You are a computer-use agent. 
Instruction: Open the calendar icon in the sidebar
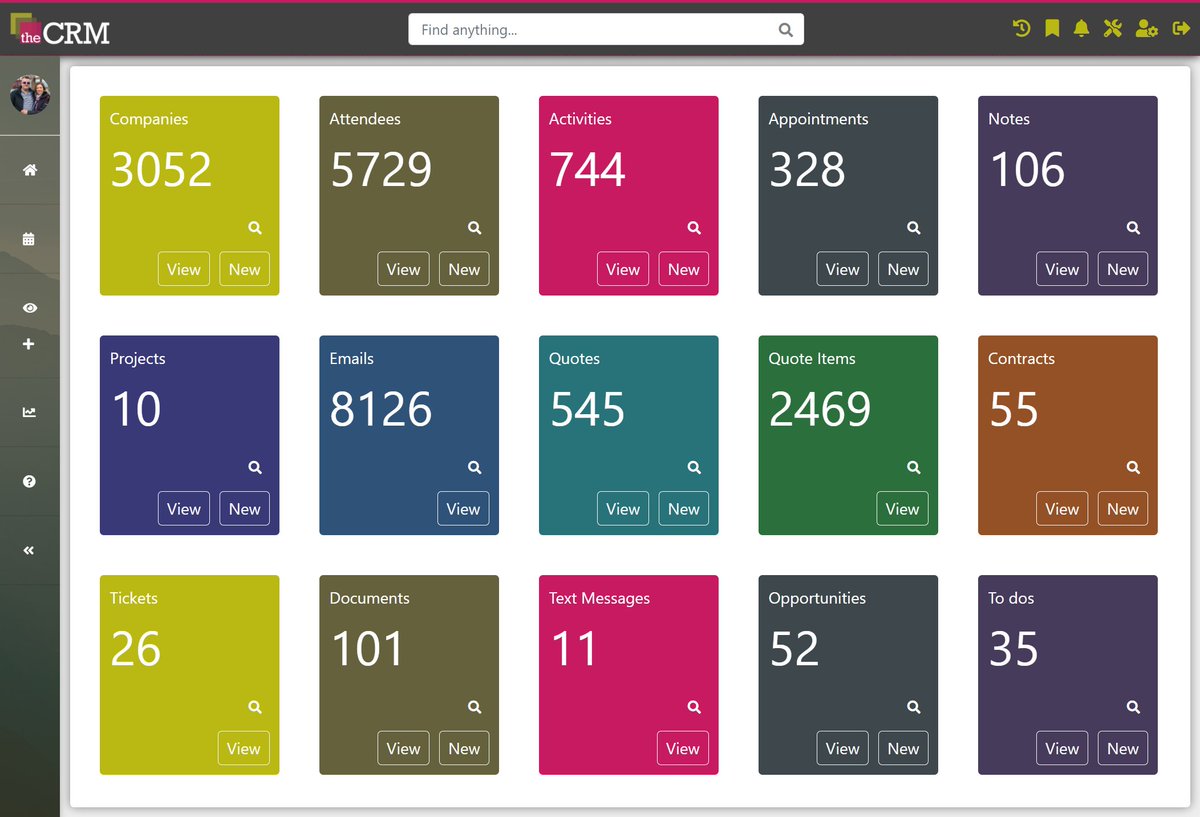coord(30,240)
